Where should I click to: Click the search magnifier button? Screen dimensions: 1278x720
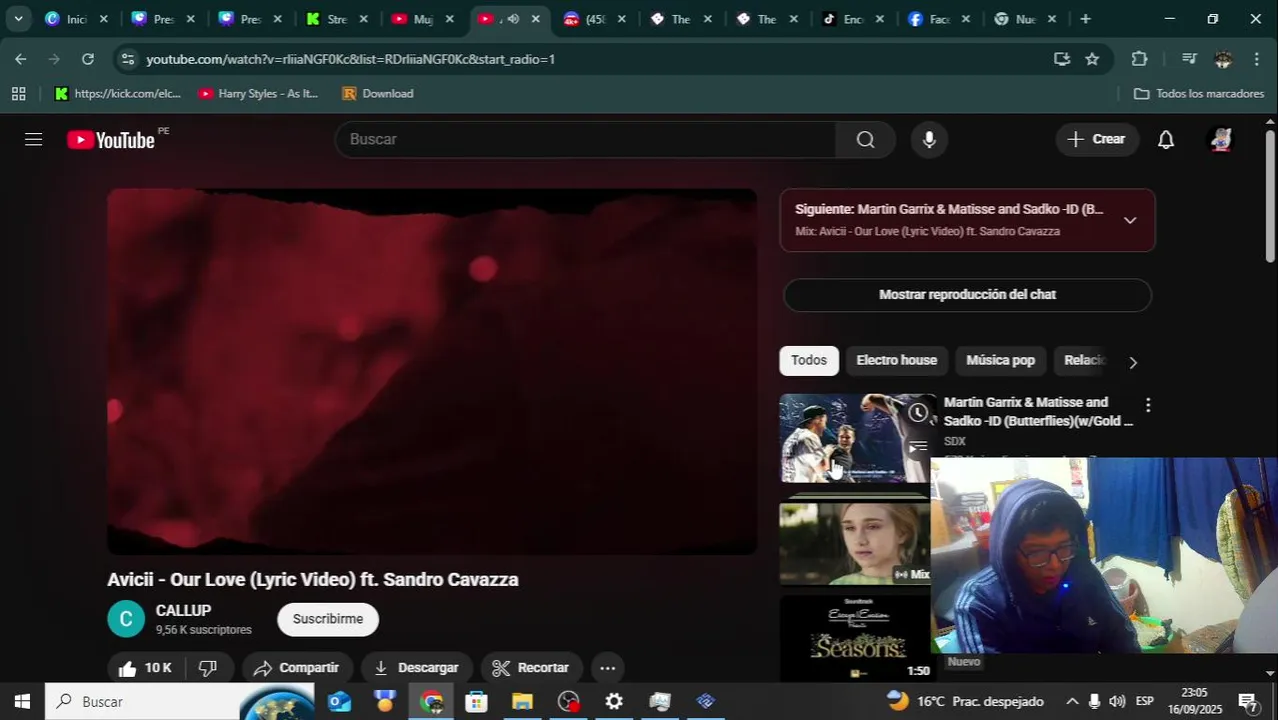pyautogui.click(x=865, y=139)
